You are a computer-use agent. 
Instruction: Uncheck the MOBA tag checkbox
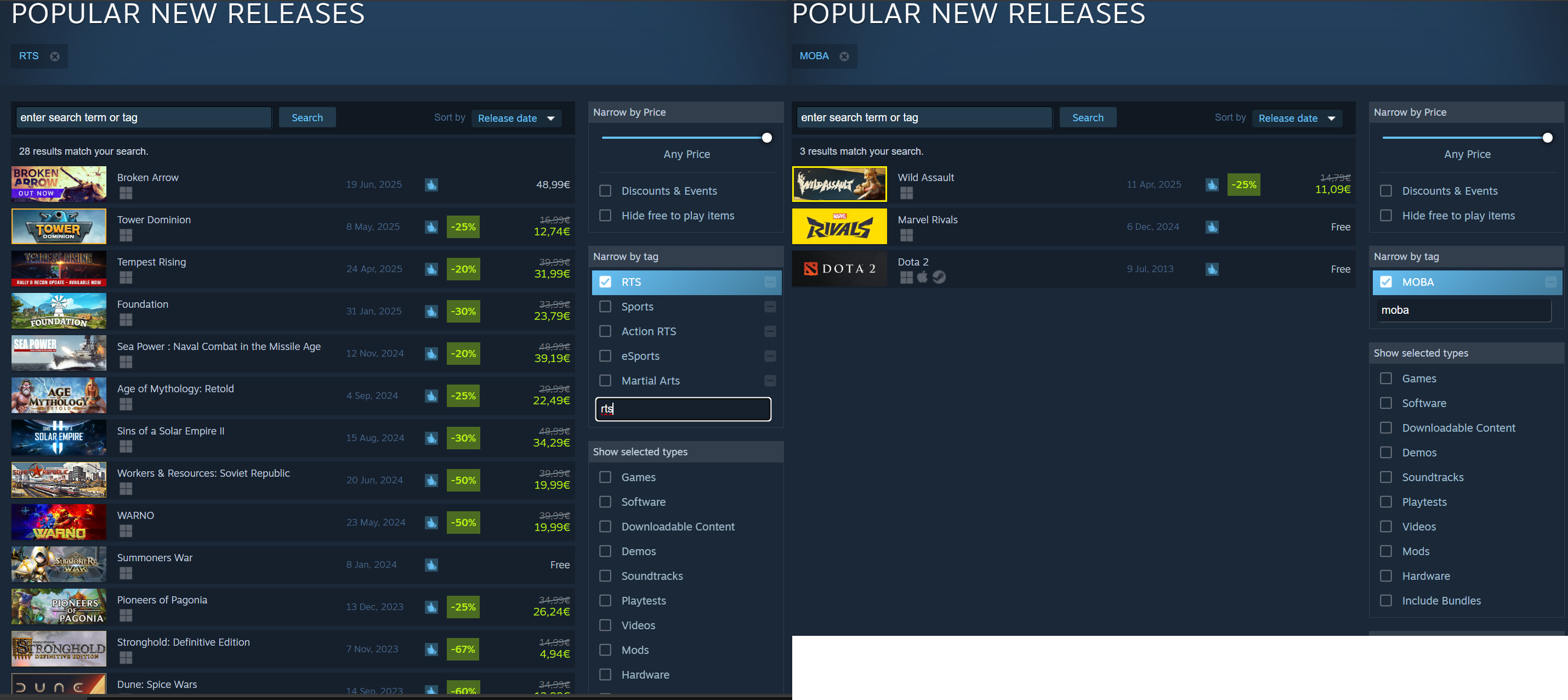[1385, 282]
